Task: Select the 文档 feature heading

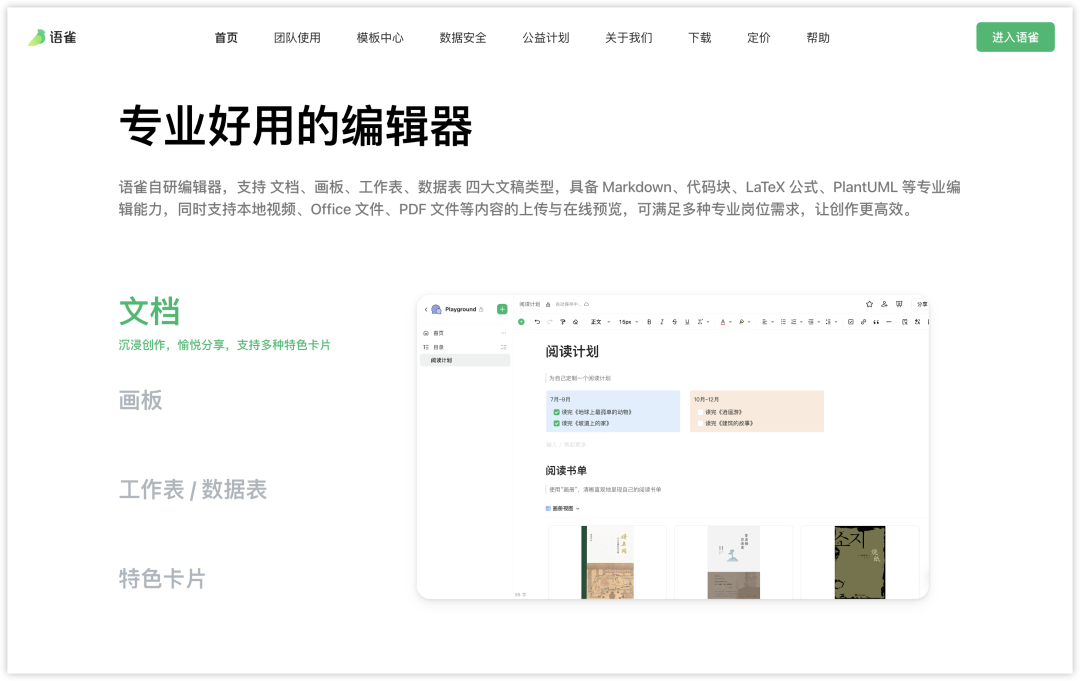Action: tap(149, 312)
